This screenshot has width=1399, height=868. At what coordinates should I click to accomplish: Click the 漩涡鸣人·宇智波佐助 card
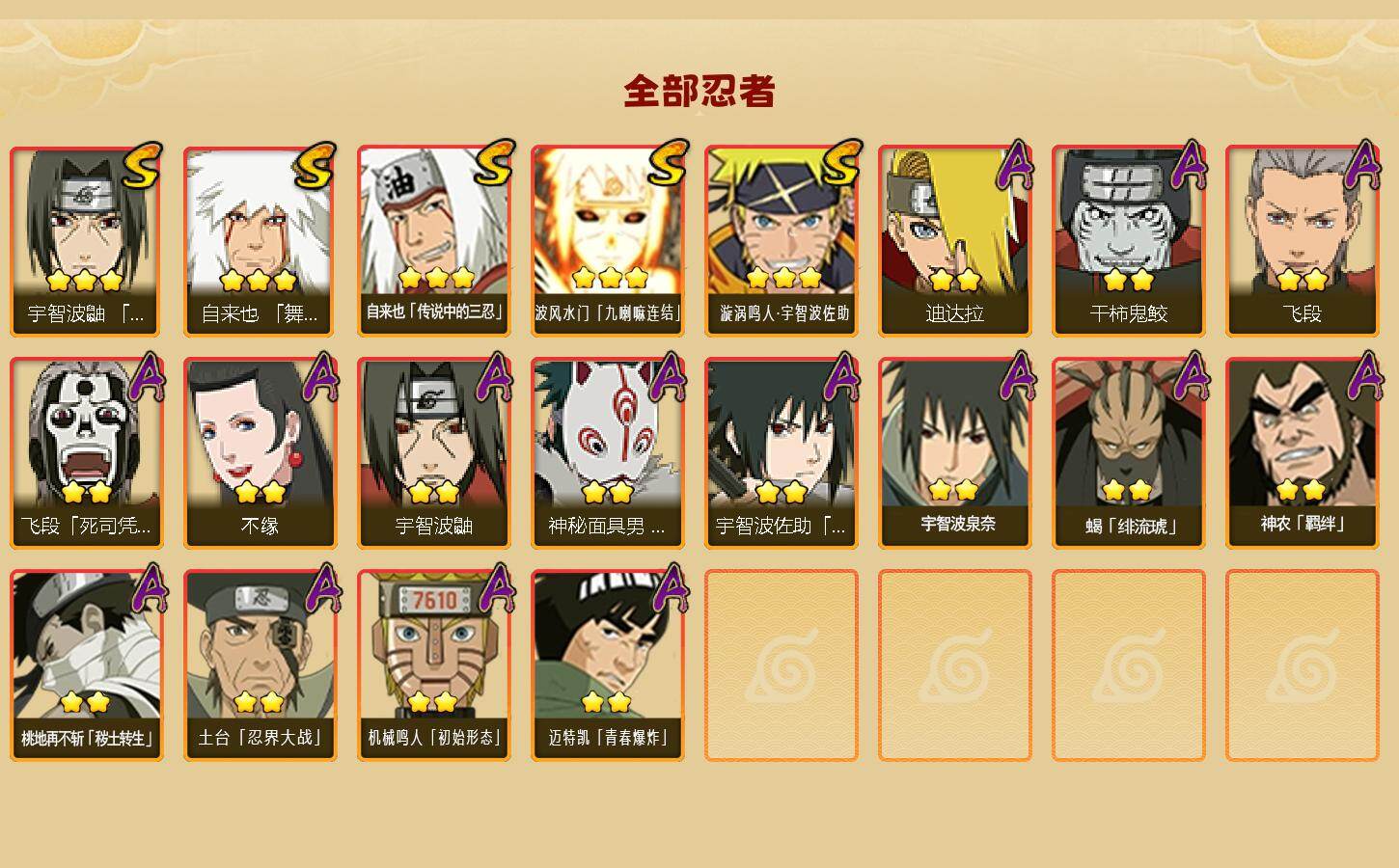tap(781, 241)
